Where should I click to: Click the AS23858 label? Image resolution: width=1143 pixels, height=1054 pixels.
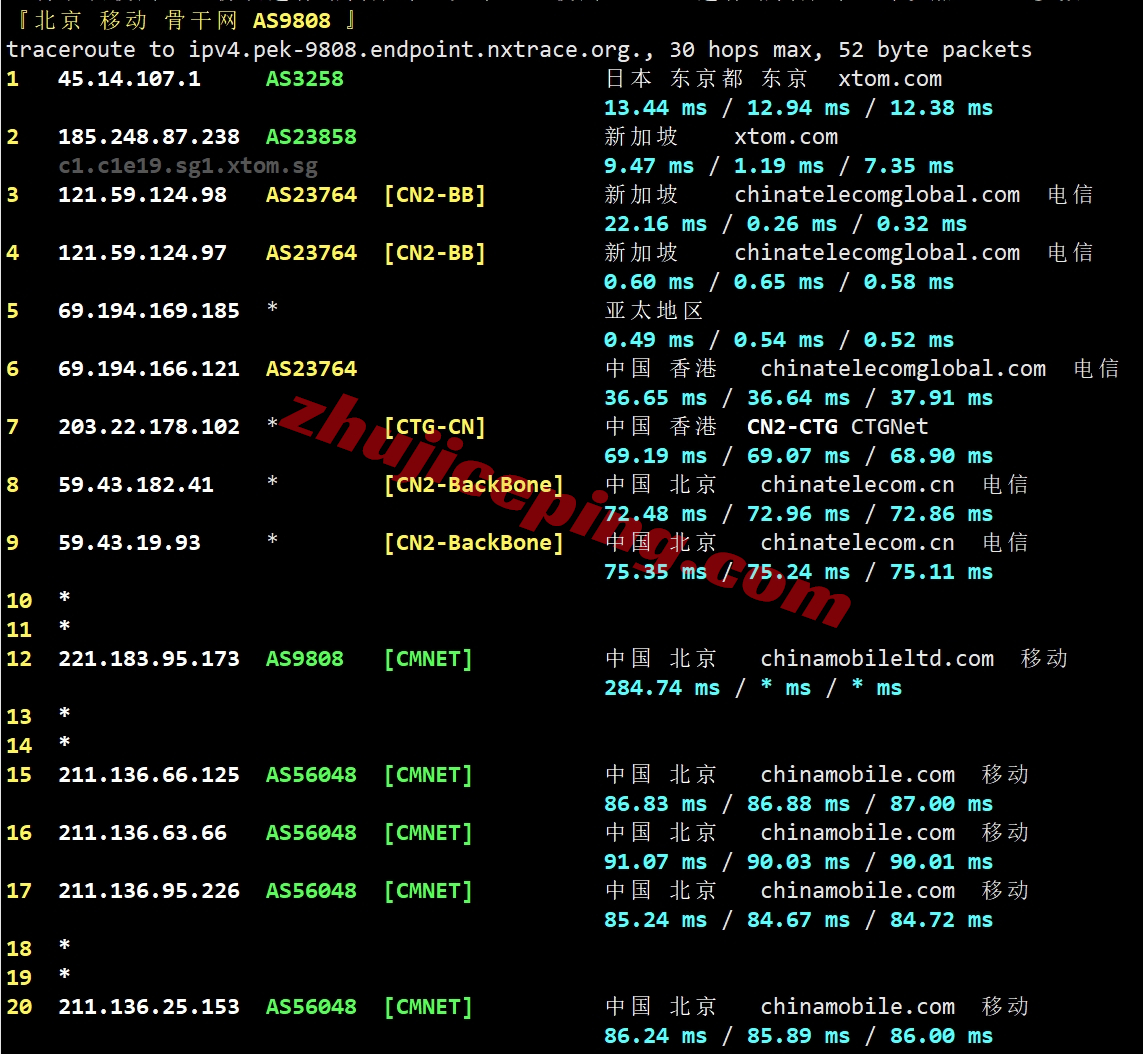click(x=311, y=137)
